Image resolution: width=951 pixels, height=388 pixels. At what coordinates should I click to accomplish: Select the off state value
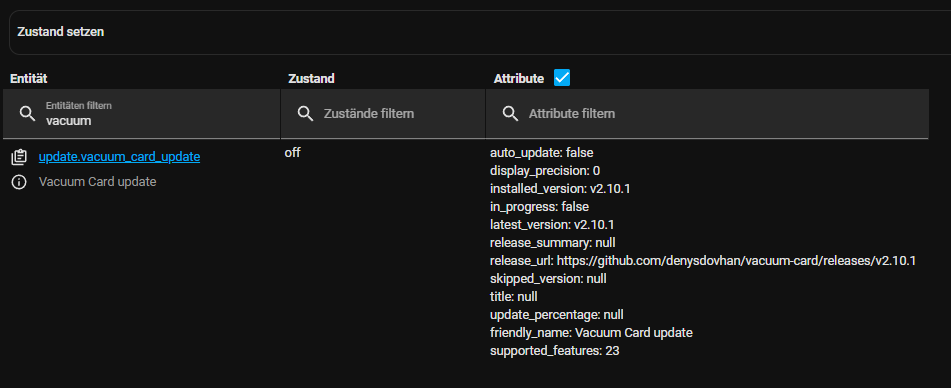(292, 153)
